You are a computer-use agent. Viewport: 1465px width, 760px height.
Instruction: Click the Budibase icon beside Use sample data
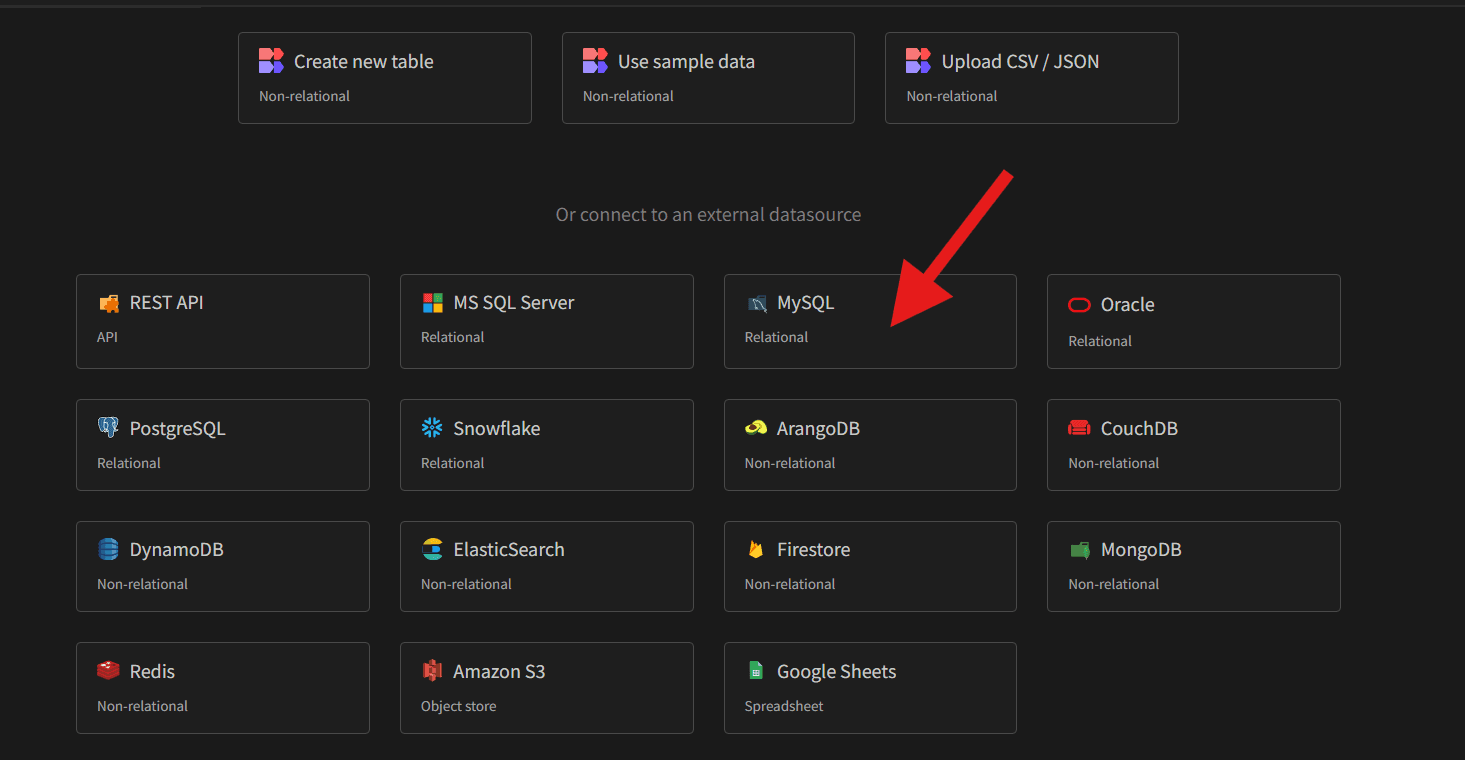click(x=595, y=61)
